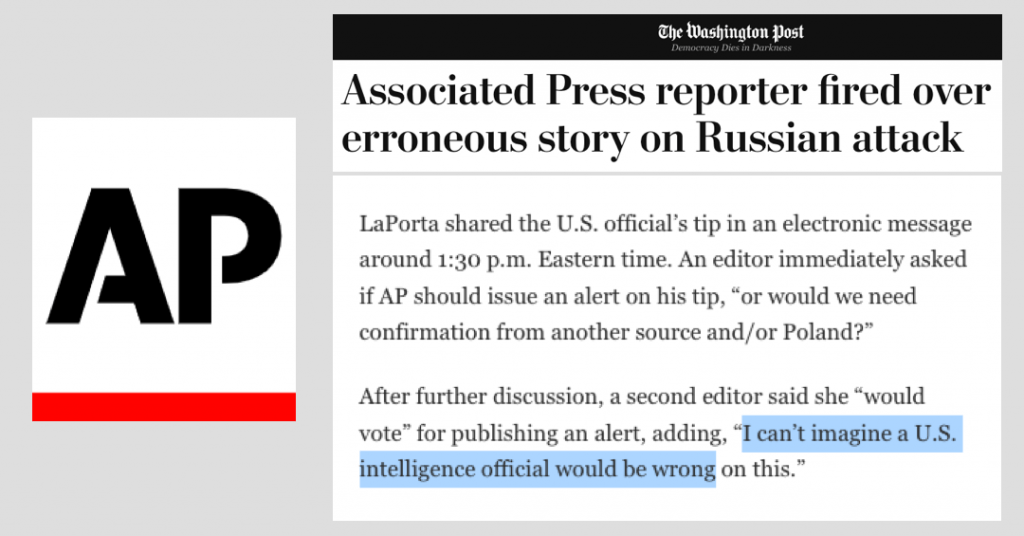This screenshot has height=536, width=1024.
Task: Click The Washington Post masthead logo
Action: point(730,31)
